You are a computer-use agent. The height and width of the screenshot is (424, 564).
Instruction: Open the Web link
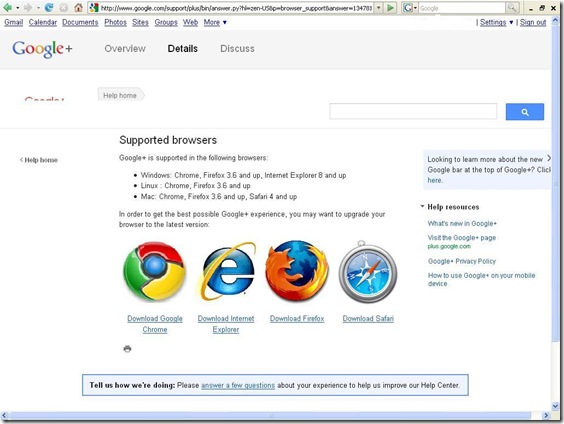(190, 22)
